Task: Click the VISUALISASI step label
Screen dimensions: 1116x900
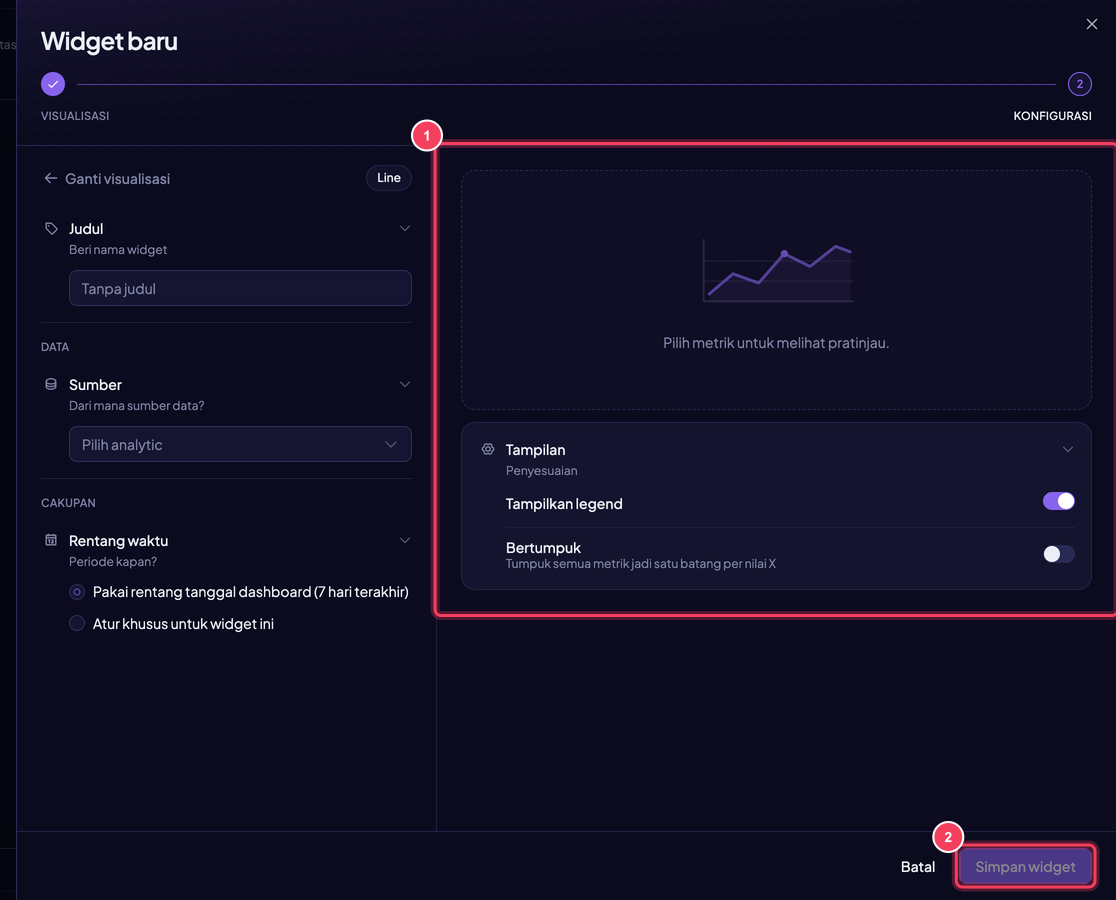Action: point(75,116)
